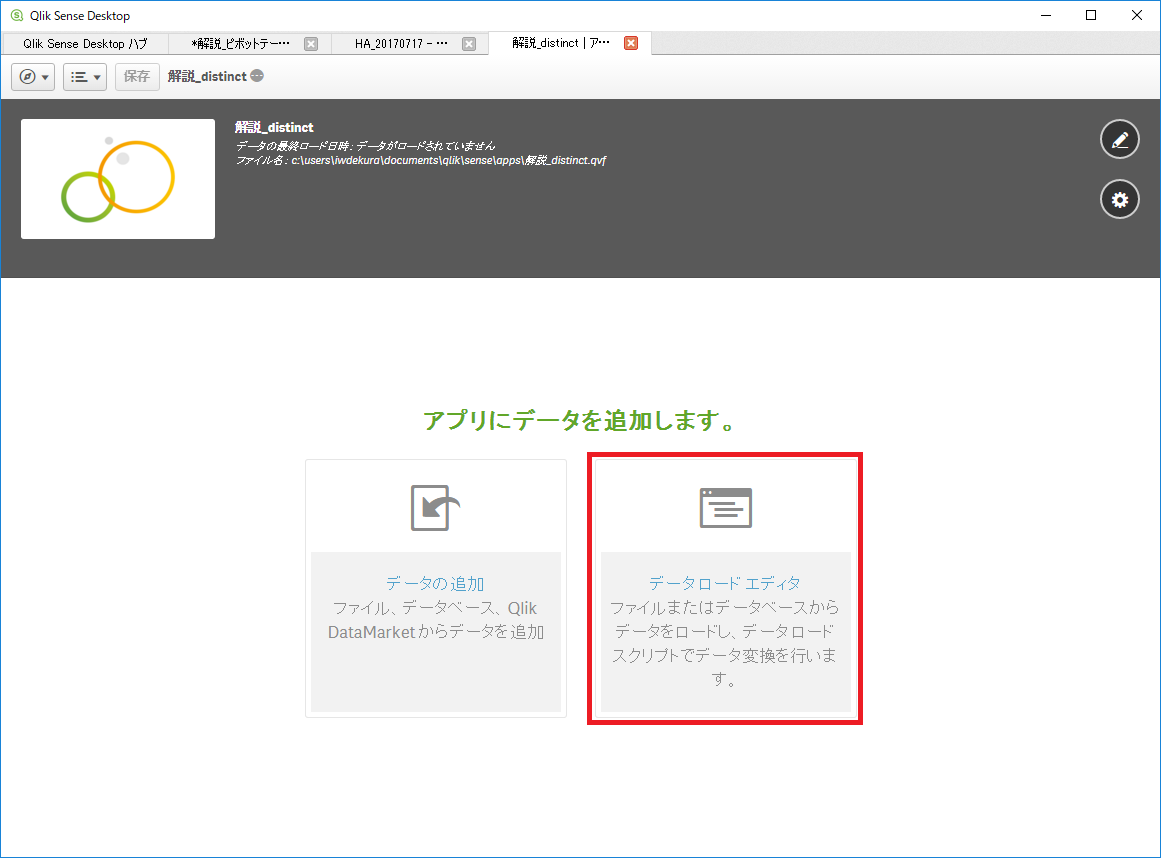Click the データの最終ロード日時 status text
The image size is (1161, 858).
365,146
